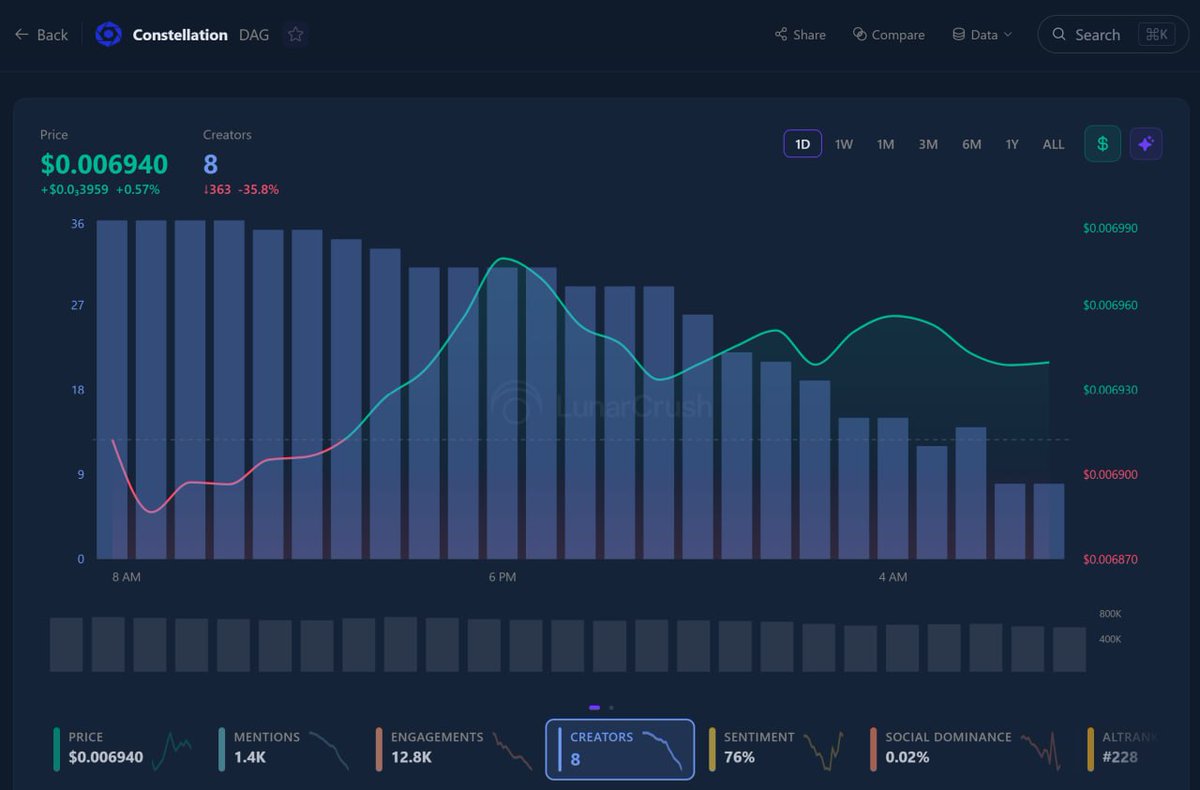Click the +0.57% price change text
The image size is (1200, 790).
coord(138,189)
